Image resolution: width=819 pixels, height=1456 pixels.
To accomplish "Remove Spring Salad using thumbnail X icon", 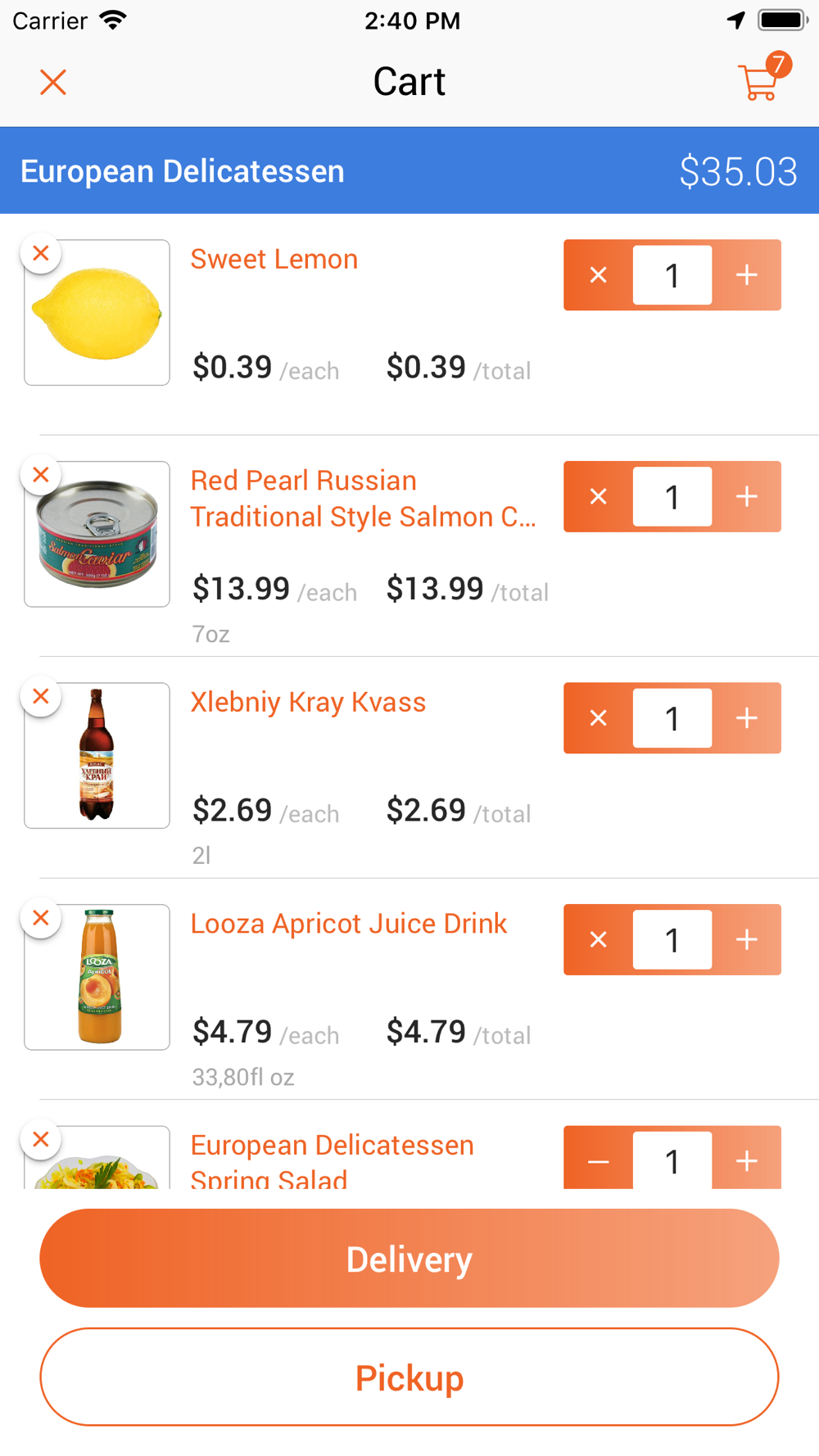I will tap(41, 1140).
